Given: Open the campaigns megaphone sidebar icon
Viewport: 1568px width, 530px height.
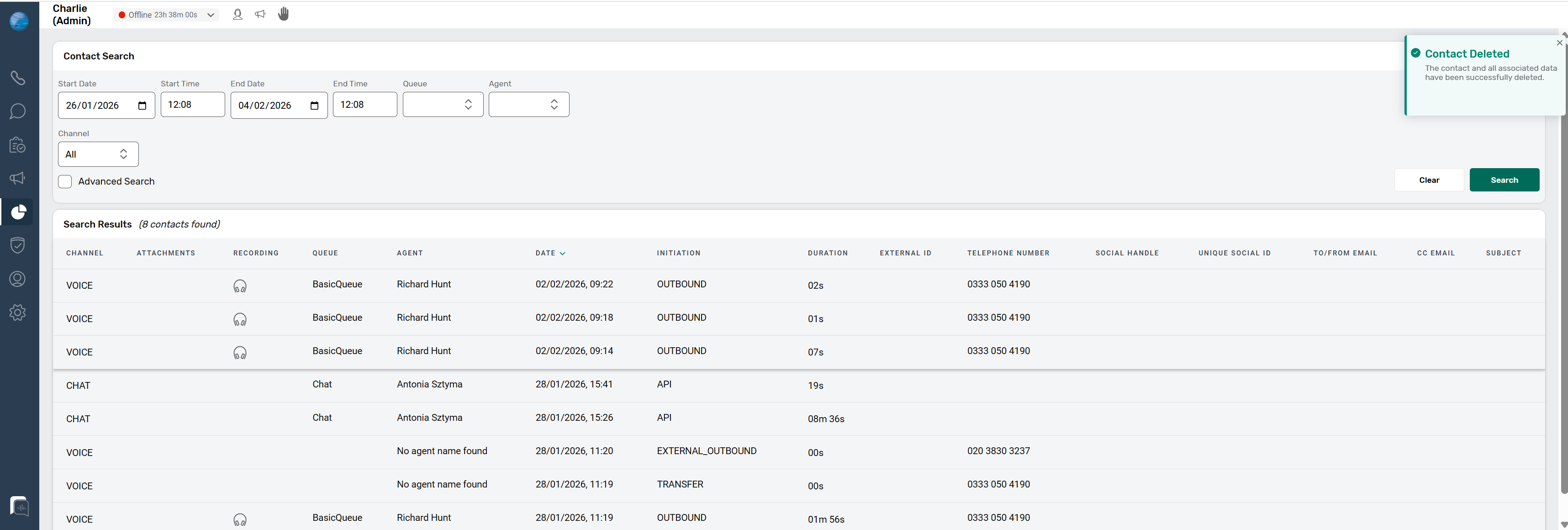Looking at the screenshot, I should click(x=18, y=178).
